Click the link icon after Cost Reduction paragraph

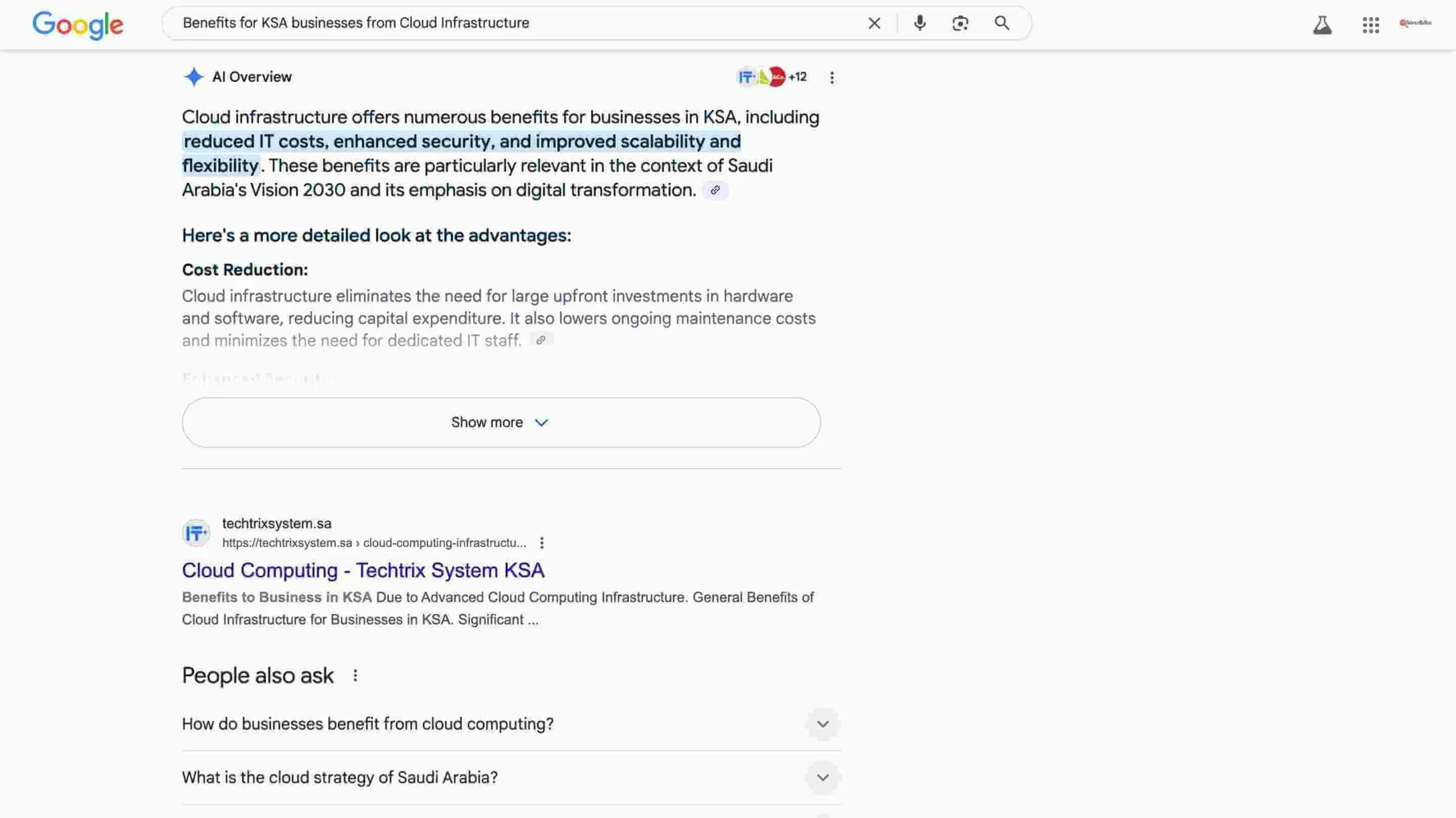[x=541, y=339]
